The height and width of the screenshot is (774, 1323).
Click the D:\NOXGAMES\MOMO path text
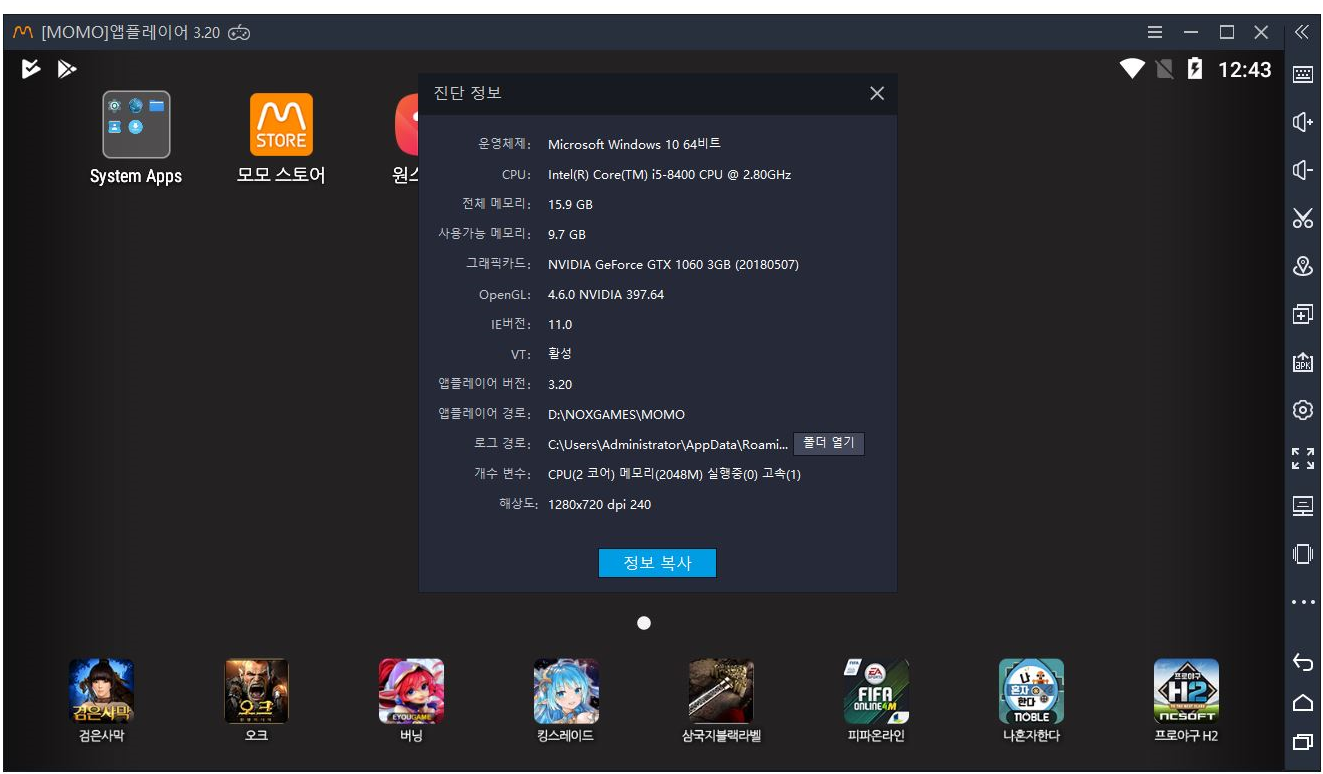coord(616,414)
